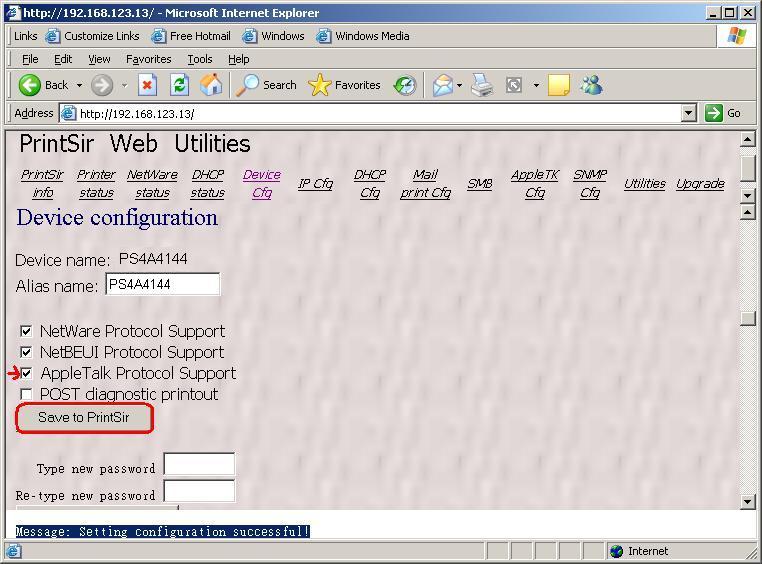
Task: Open NetWare status link
Action: [152, 184]
